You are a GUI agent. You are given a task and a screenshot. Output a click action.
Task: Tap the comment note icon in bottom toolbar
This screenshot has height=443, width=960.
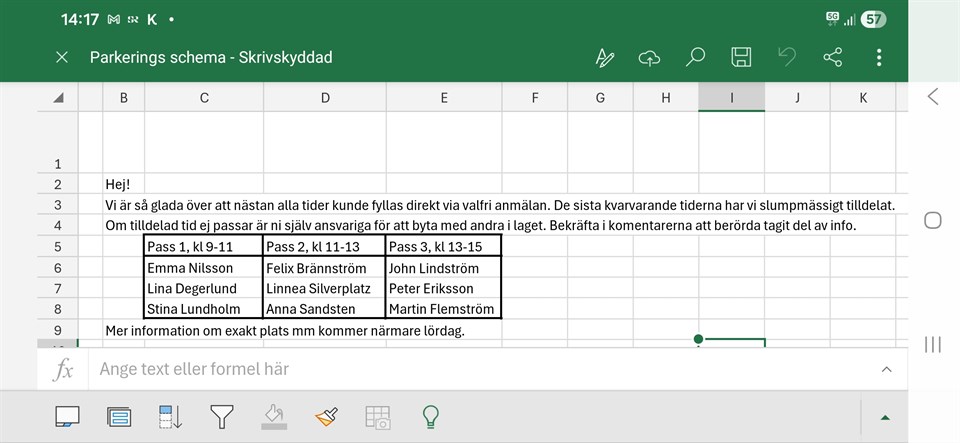click(67, 416)
